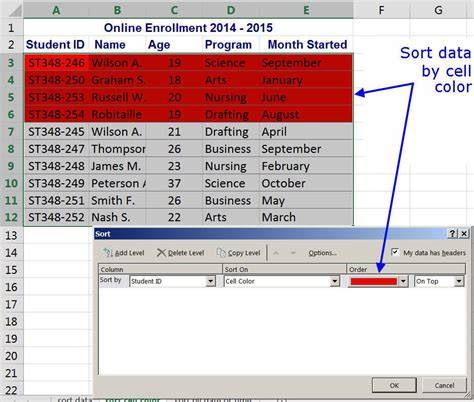Select column F header

[381, 10]
